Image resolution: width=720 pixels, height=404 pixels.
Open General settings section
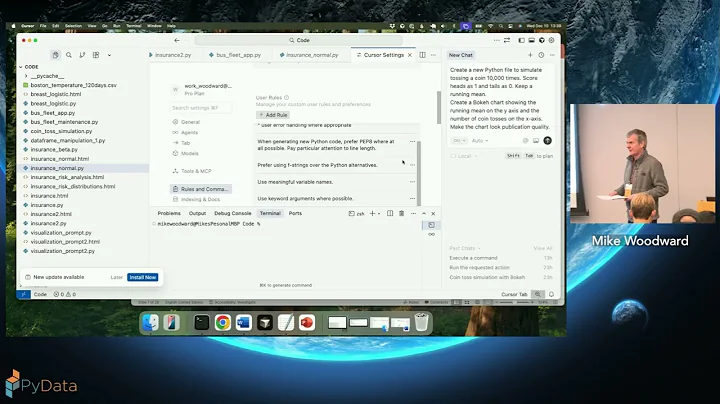pyautogui.click(x=190, y=122)
